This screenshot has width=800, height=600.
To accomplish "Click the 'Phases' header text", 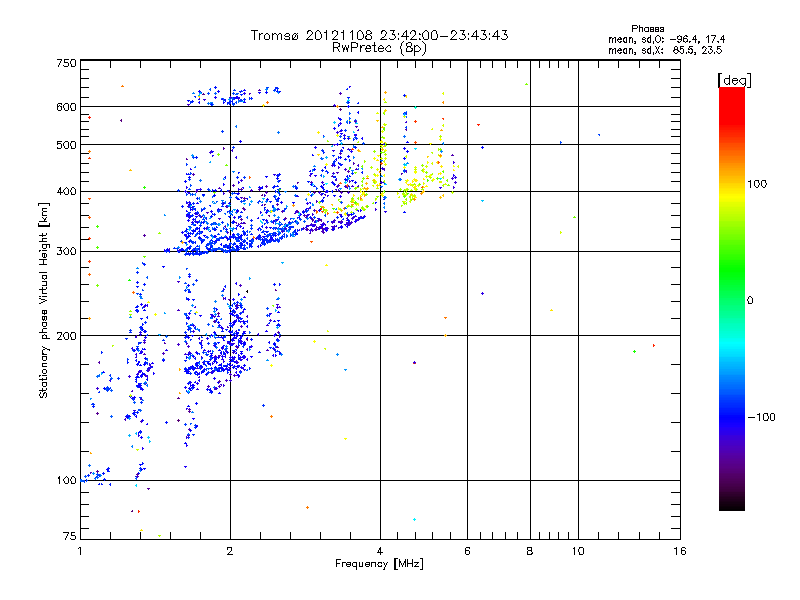I will coord(647,29).
